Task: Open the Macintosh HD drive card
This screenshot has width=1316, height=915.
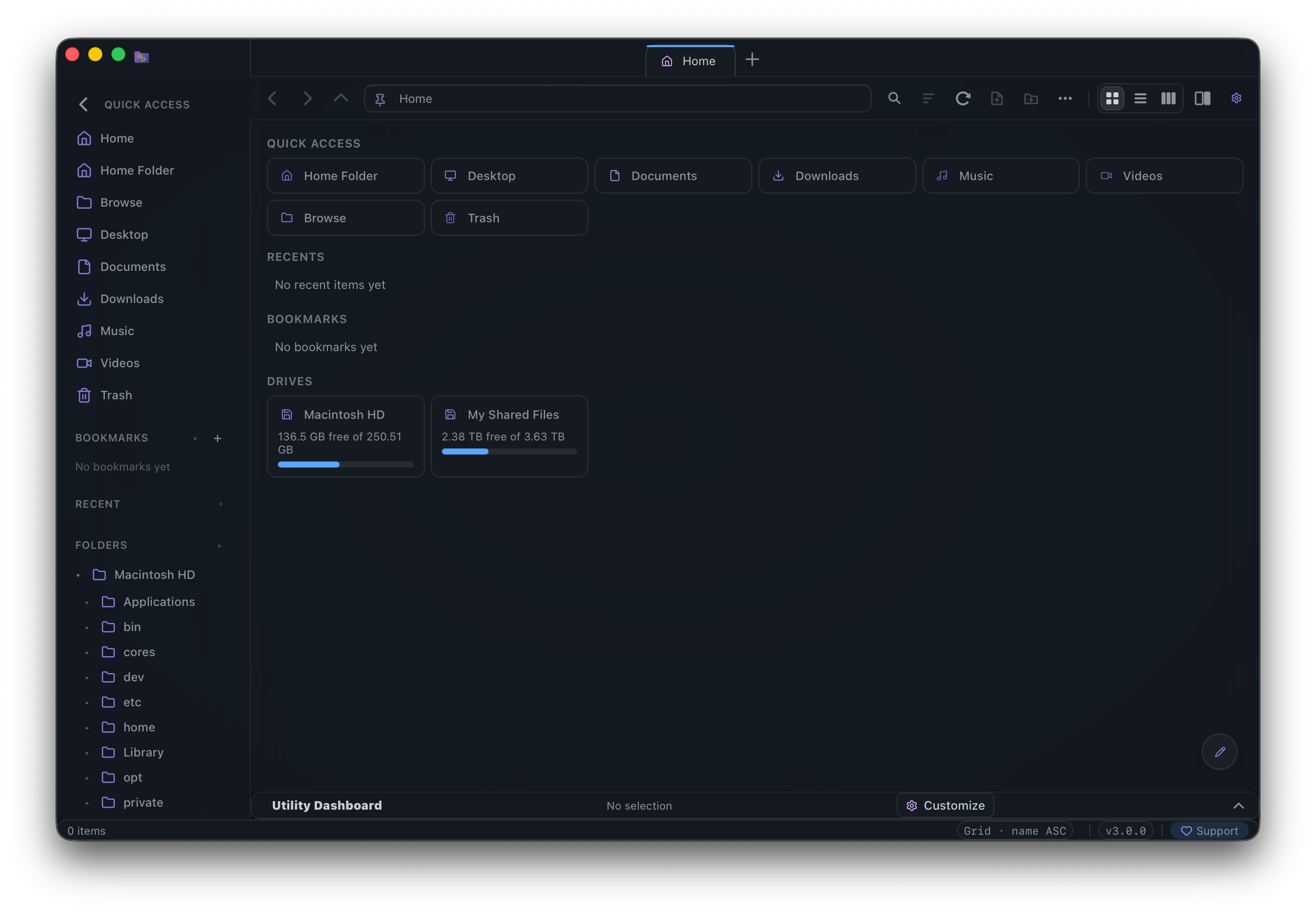Action: (x=346, y=436)
